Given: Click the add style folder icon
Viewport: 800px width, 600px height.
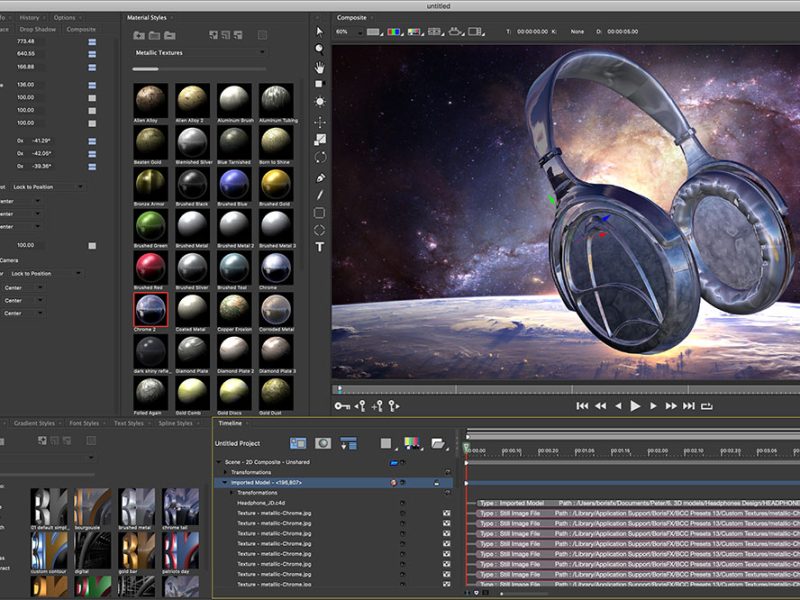Looking at the screenshot, I should point(139,35).
